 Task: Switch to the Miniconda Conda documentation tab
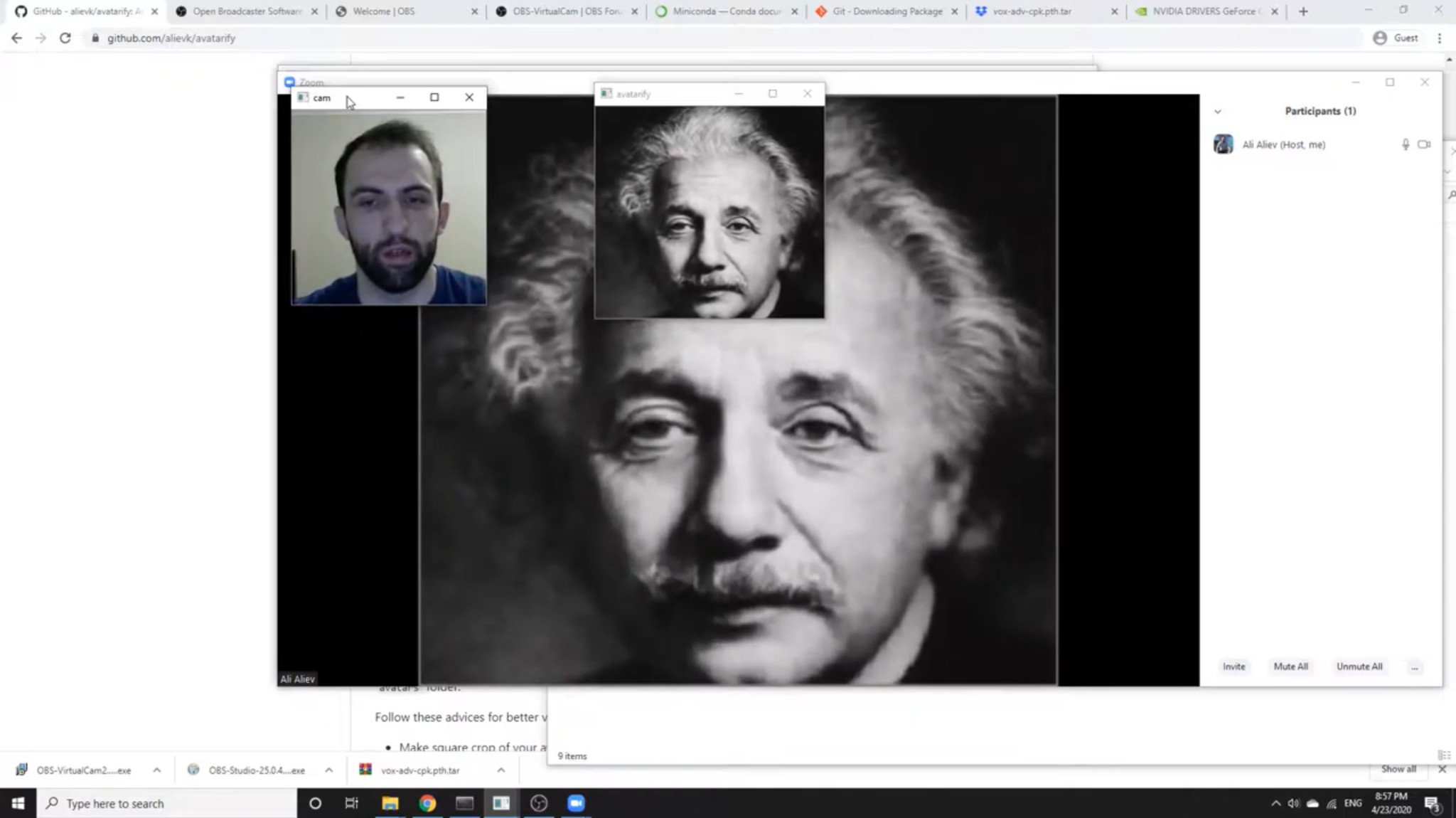(727, 11)
